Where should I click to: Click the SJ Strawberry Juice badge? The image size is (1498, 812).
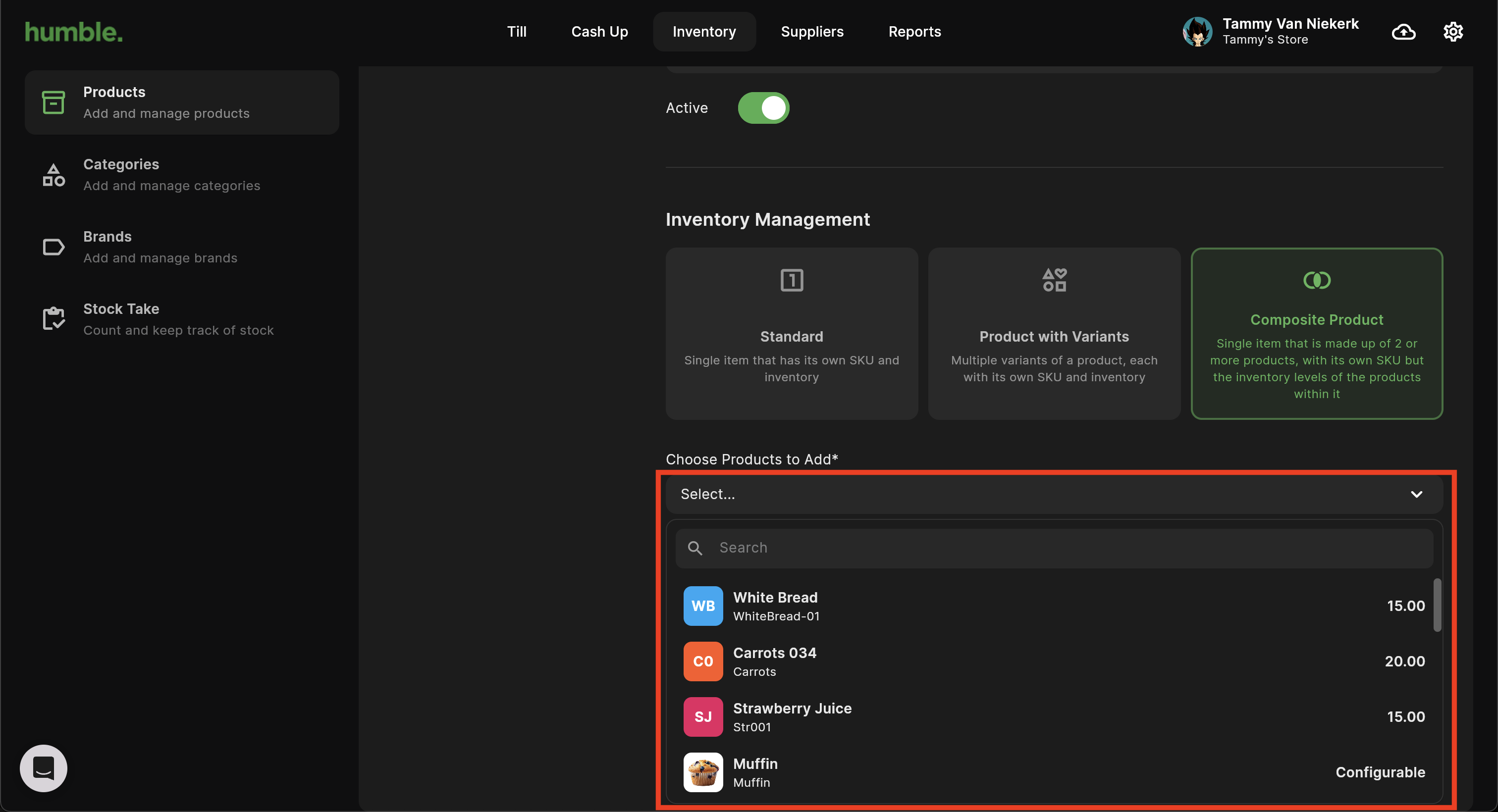[x=703, y=716]
